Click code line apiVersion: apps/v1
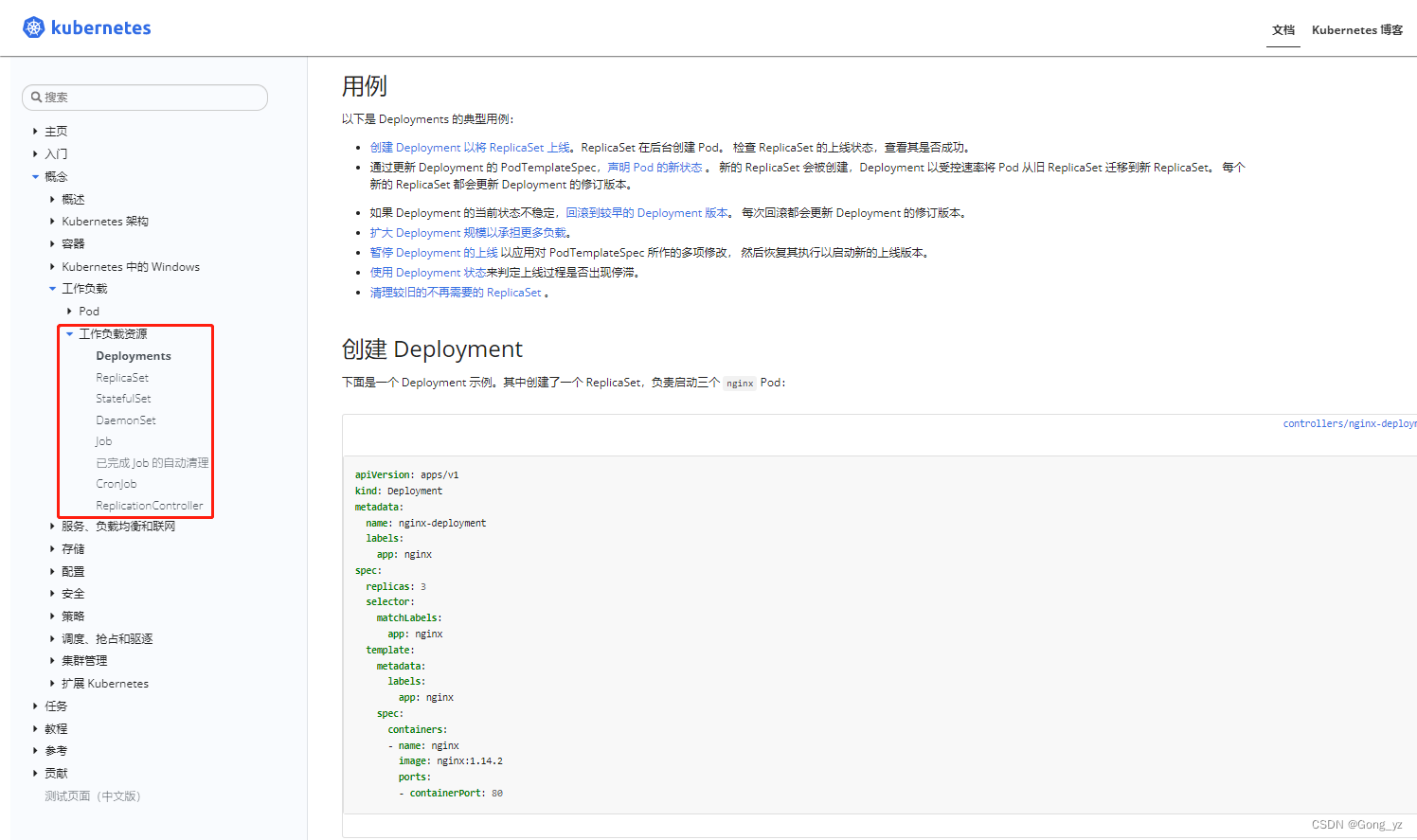Viewport: 1417px width, 840px height. 406,475
